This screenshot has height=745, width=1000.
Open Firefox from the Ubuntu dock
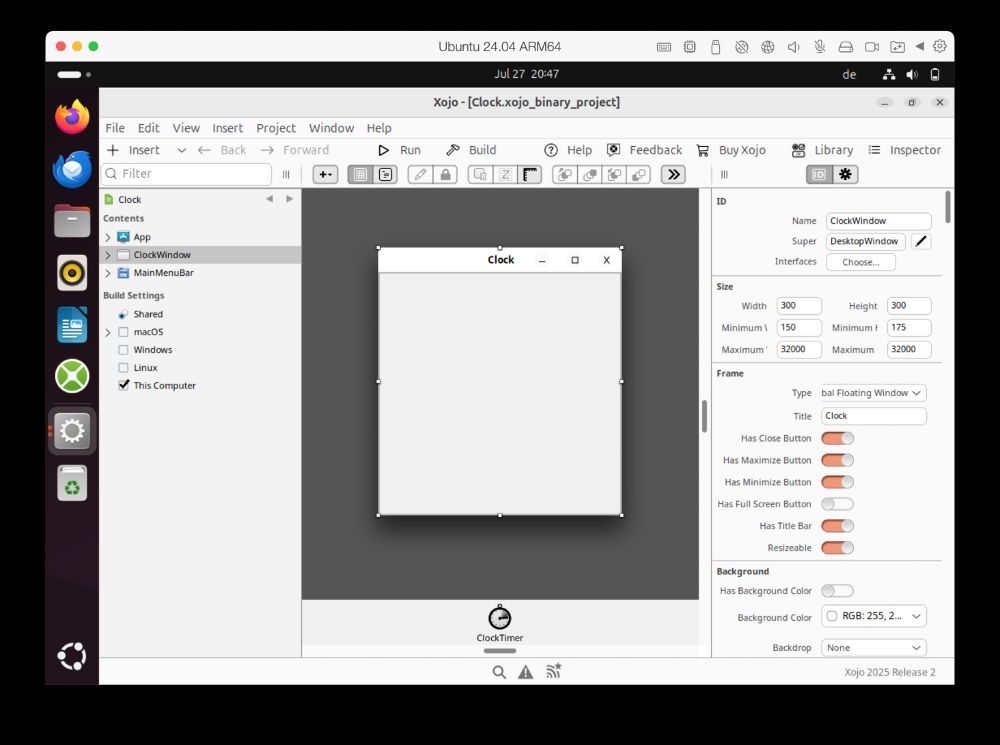coord(72,117)
